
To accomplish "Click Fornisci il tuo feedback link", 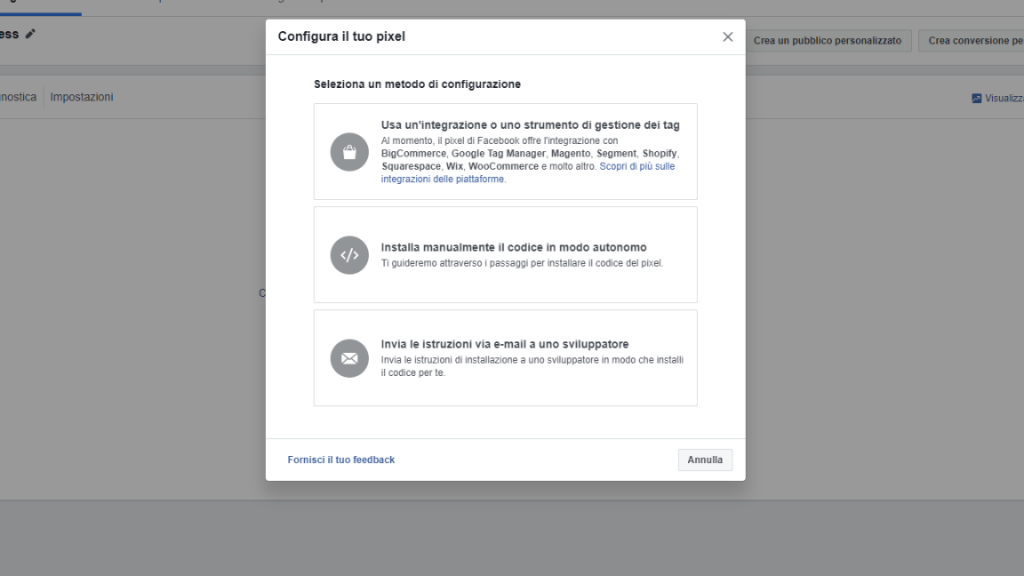I will [341, 460].
